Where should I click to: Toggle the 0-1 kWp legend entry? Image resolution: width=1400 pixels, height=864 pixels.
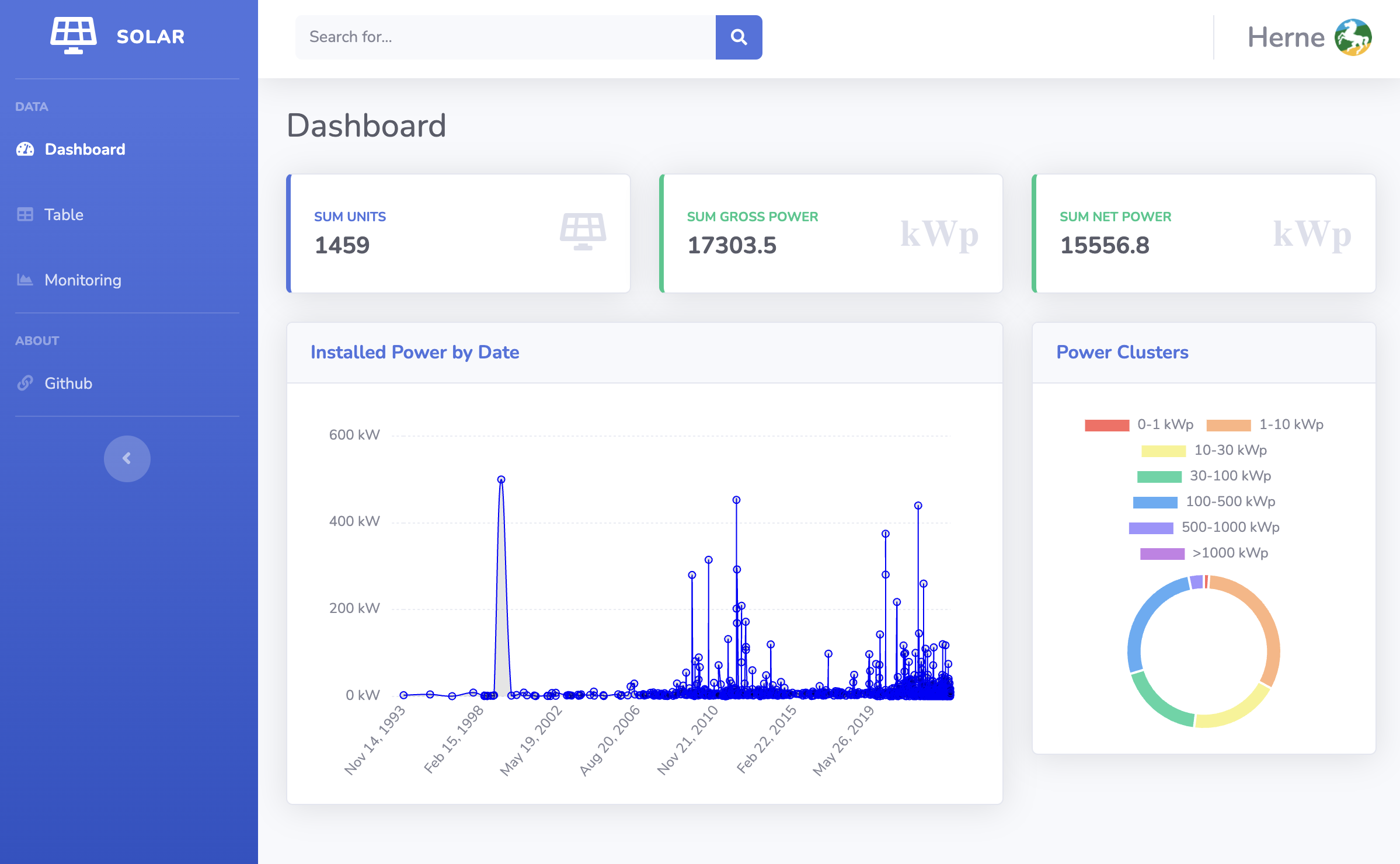1165,424
